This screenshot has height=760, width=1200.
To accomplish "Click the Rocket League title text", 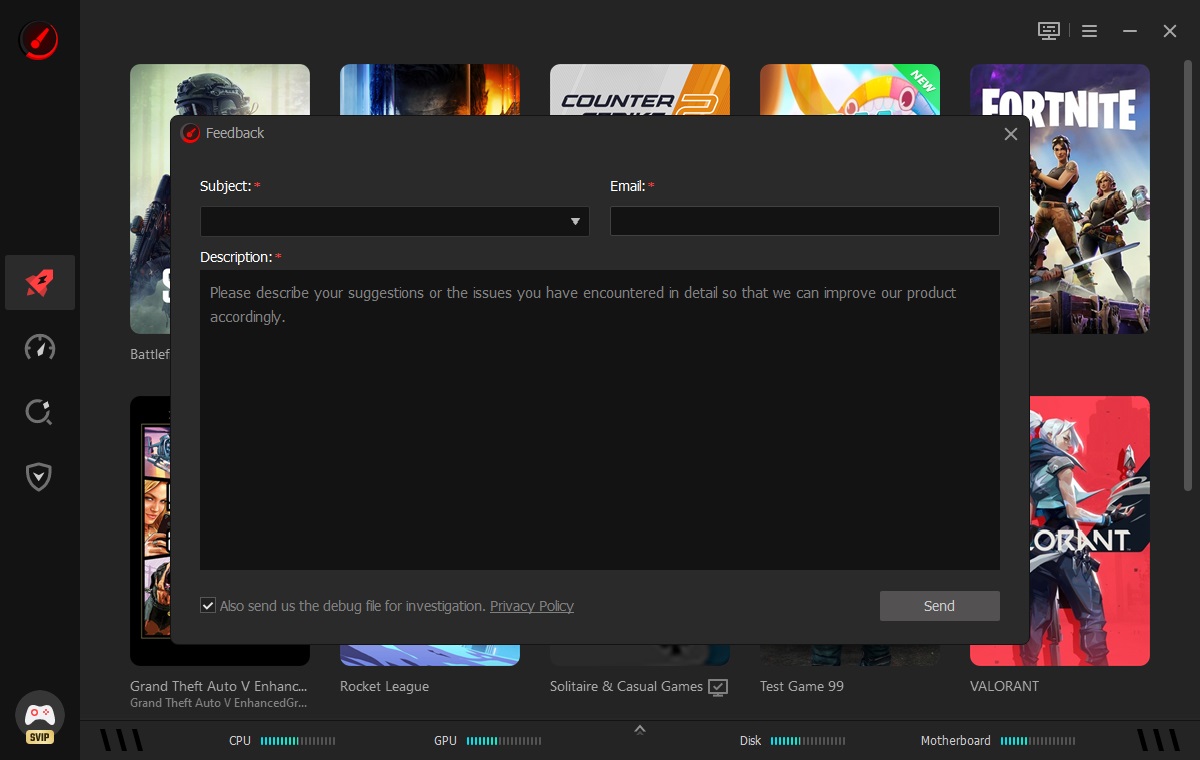I will 384,687.
